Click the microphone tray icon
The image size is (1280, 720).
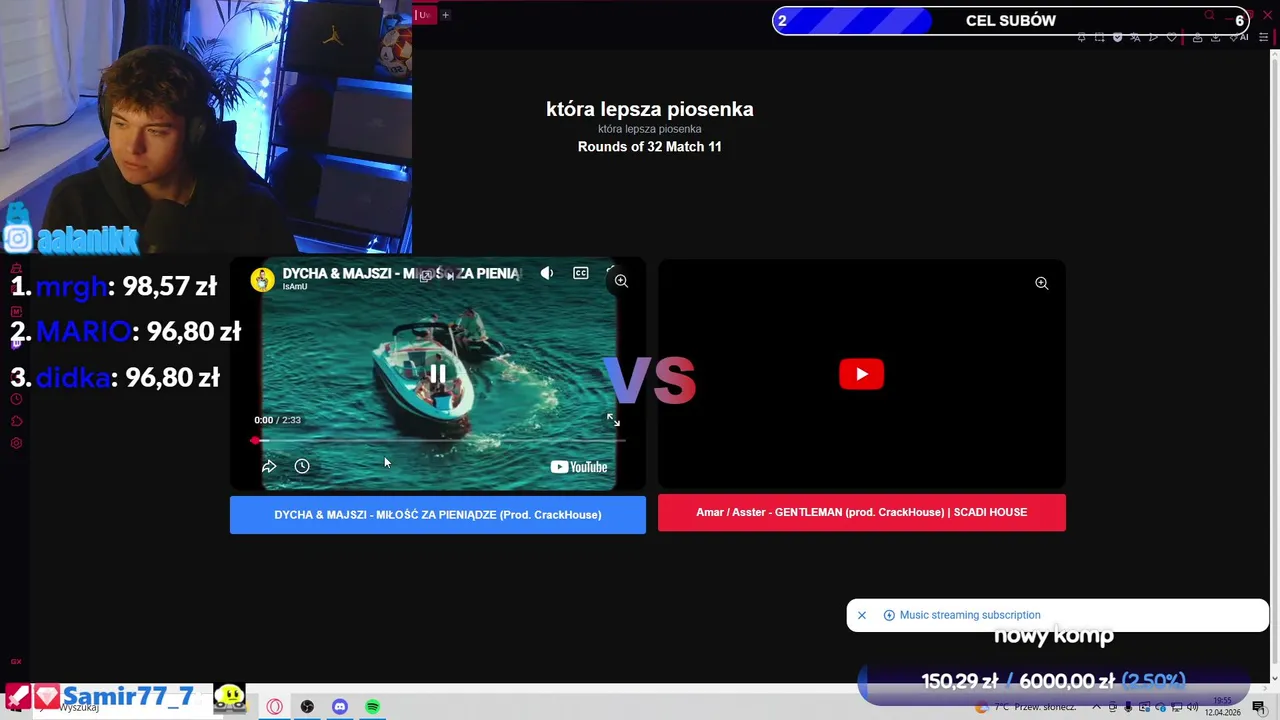(x=1128, y=707)
